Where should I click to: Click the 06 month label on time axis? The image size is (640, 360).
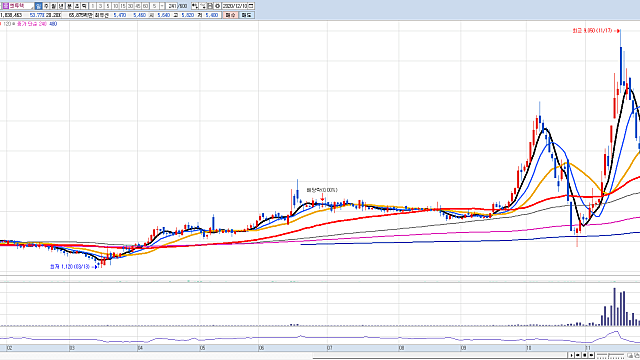[x=261, y=348]
